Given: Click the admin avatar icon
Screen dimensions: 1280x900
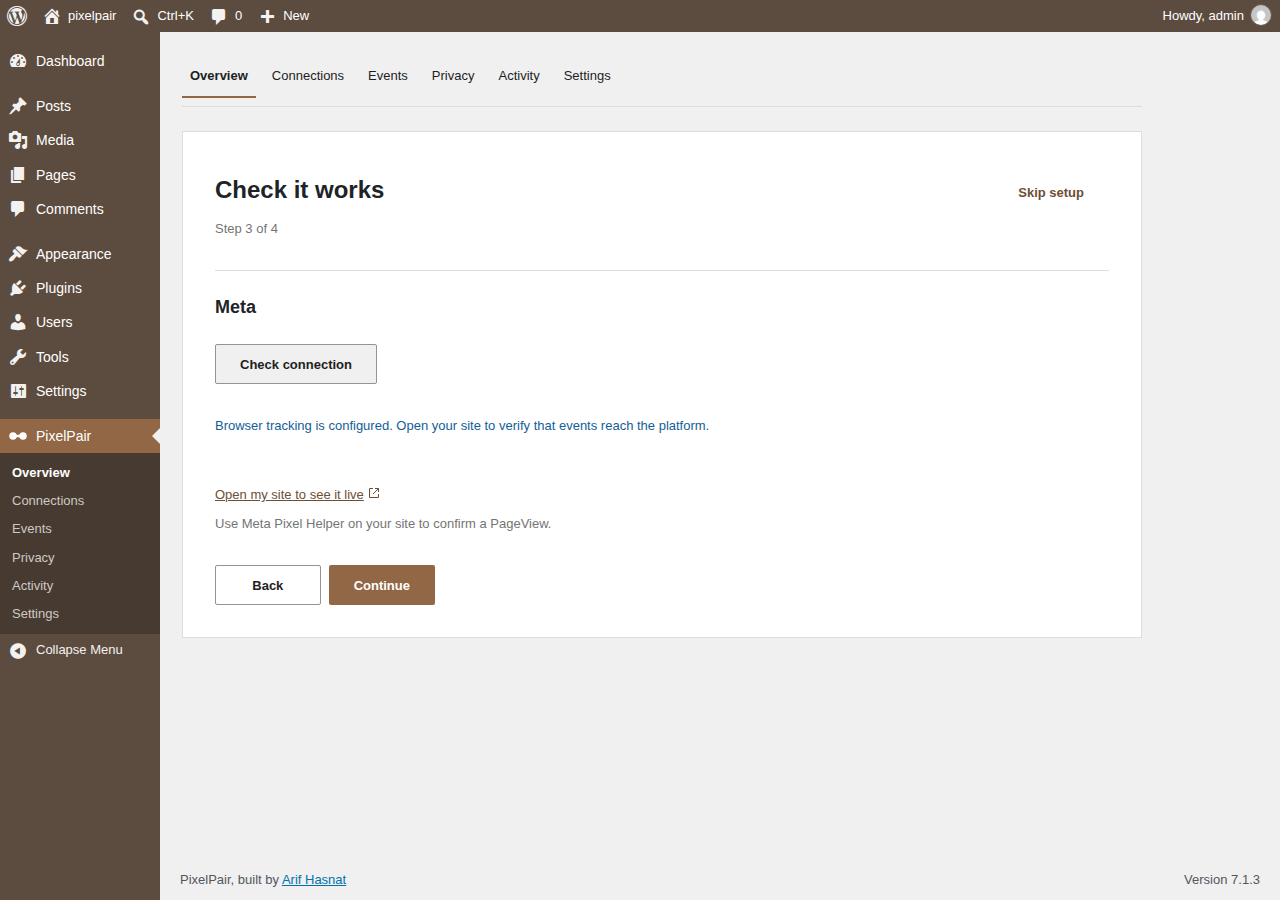Looking at the screenshot, I should (x=1261, y=16).
